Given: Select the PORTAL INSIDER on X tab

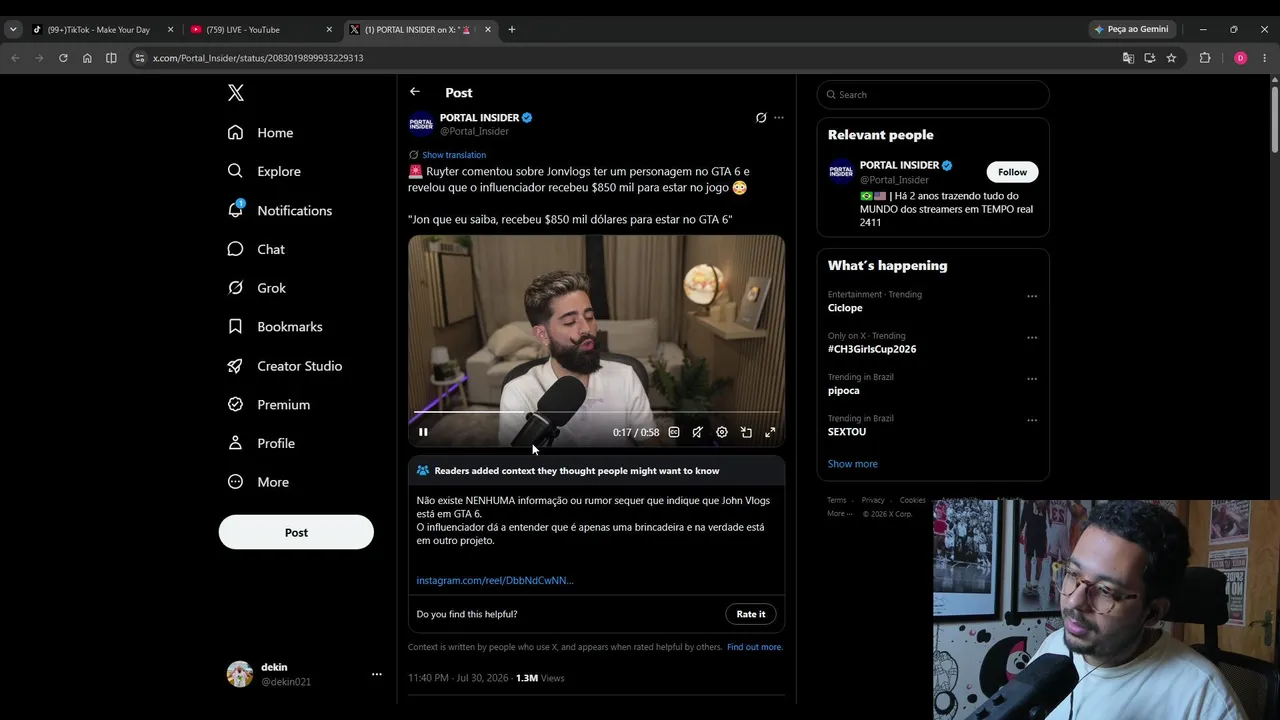Looking at the screenshot, I should click(x=417, y=30).
